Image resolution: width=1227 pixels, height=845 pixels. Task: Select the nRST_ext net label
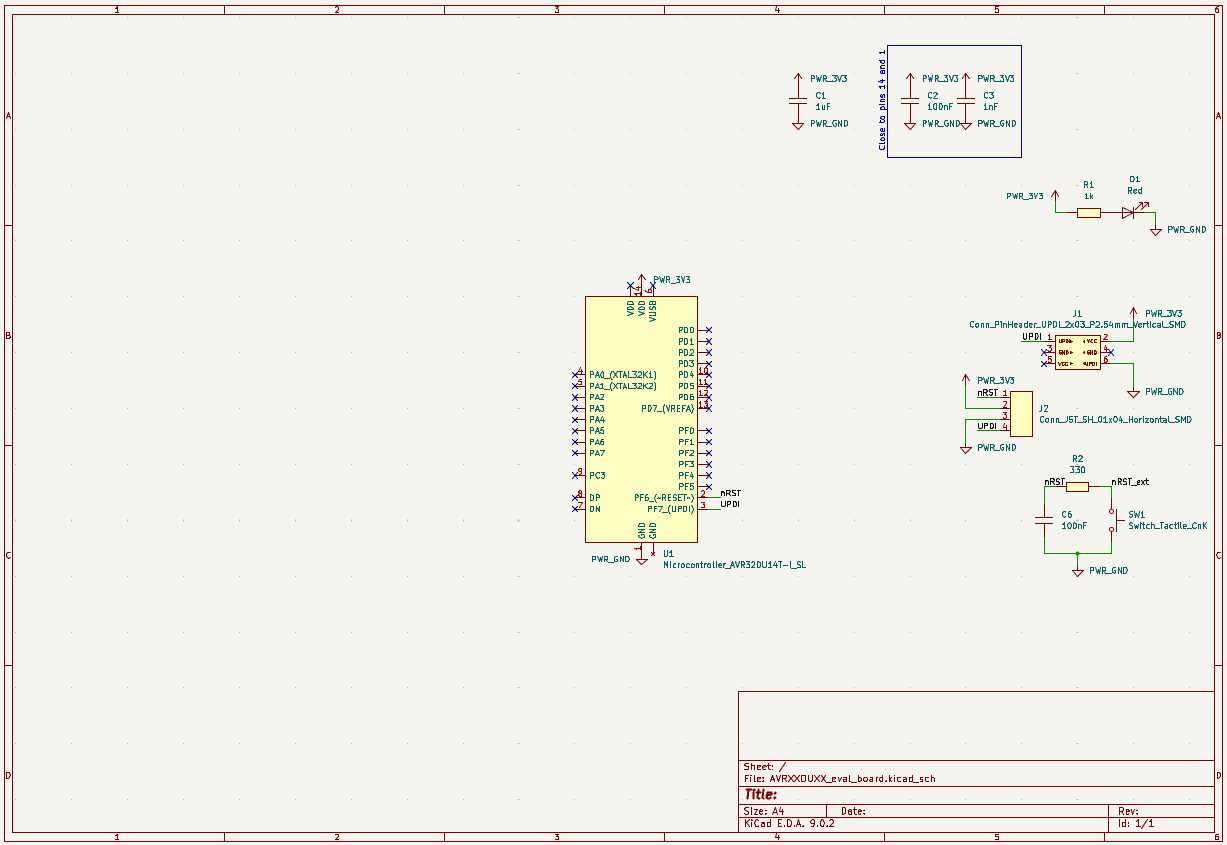pyautogui.click(x=1130, y=482)
